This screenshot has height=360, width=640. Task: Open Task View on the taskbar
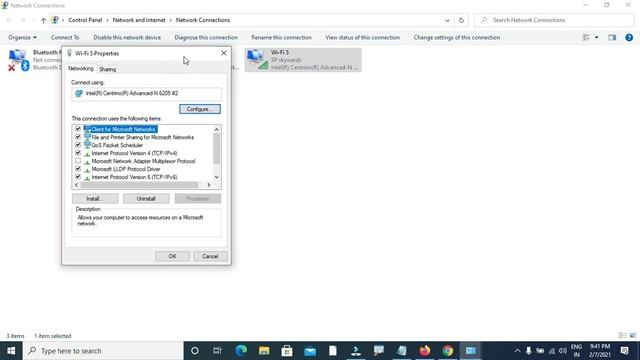(x=217, y=351)
